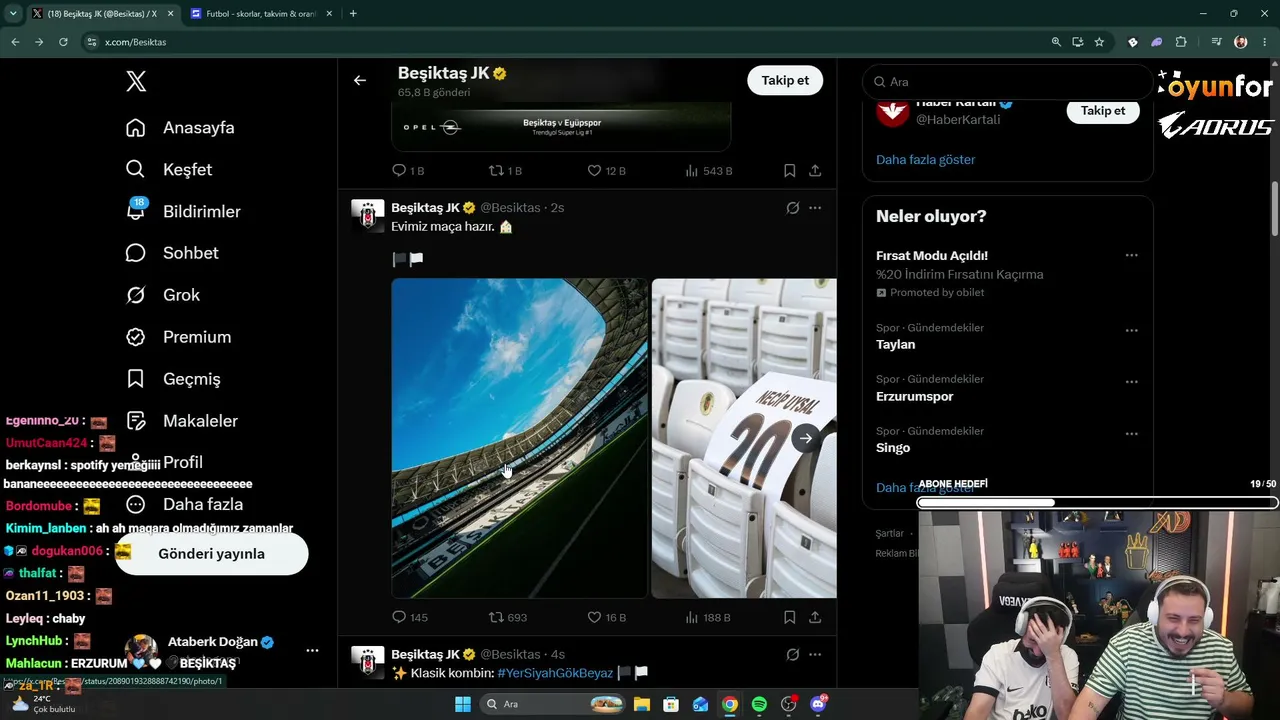Click the Gönderi yayınla post button

click(x=211, y=554)
